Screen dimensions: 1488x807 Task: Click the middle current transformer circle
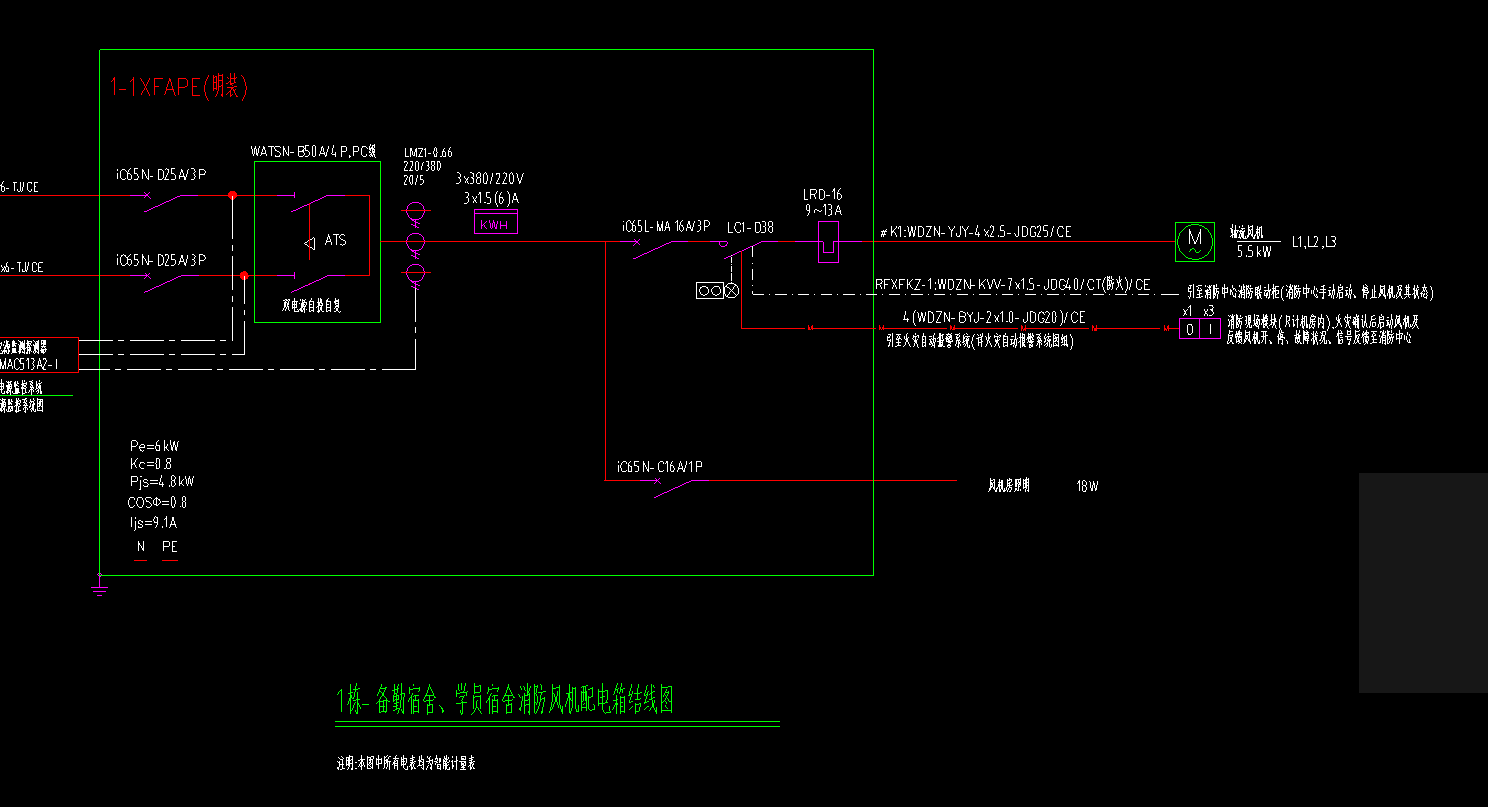coord(415,242)
